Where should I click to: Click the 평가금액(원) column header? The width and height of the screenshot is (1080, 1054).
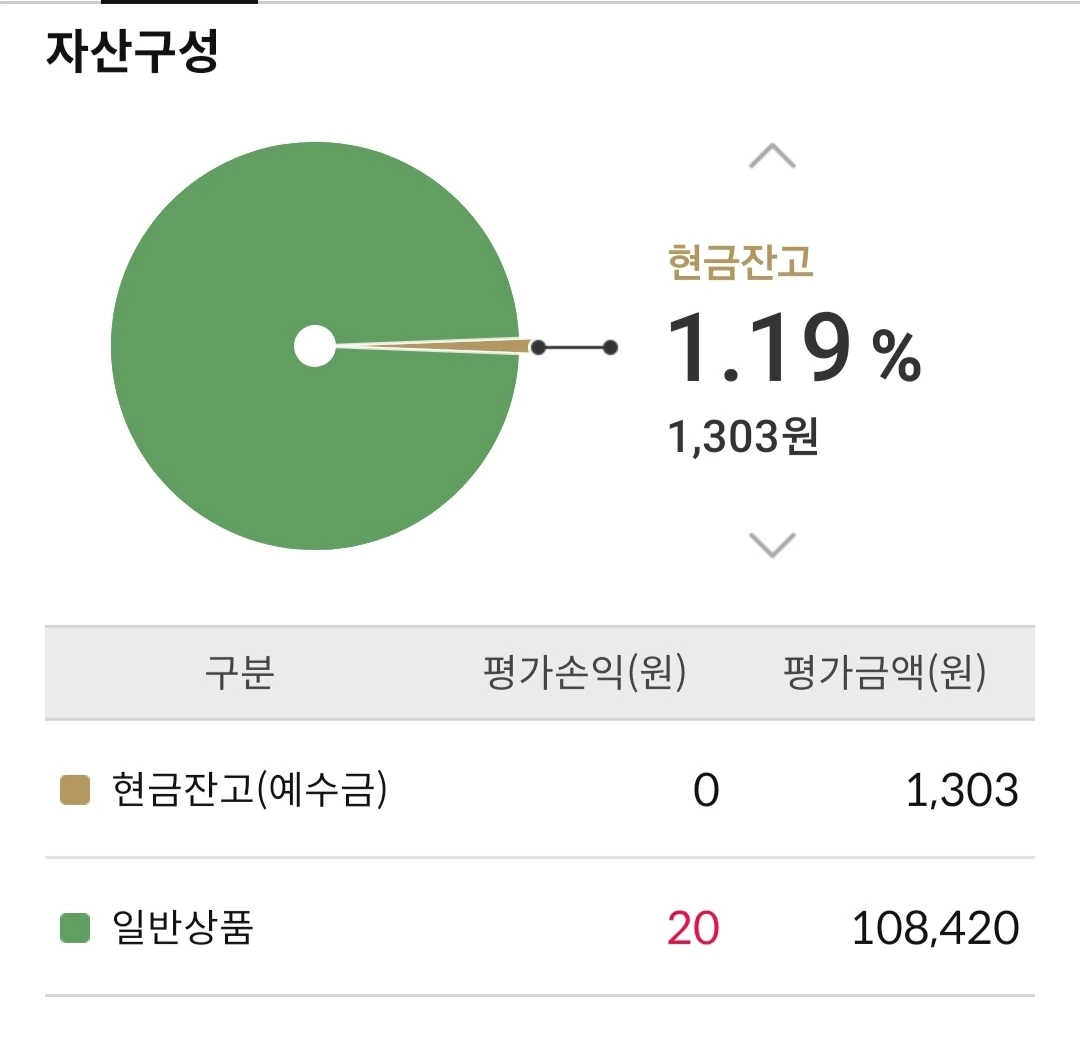885,672
